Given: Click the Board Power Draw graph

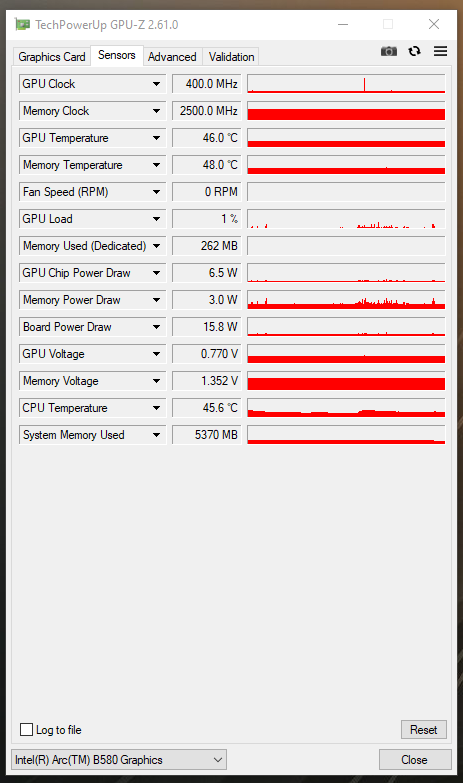Looking at the screenshot, I should click(x=346, y=327).
